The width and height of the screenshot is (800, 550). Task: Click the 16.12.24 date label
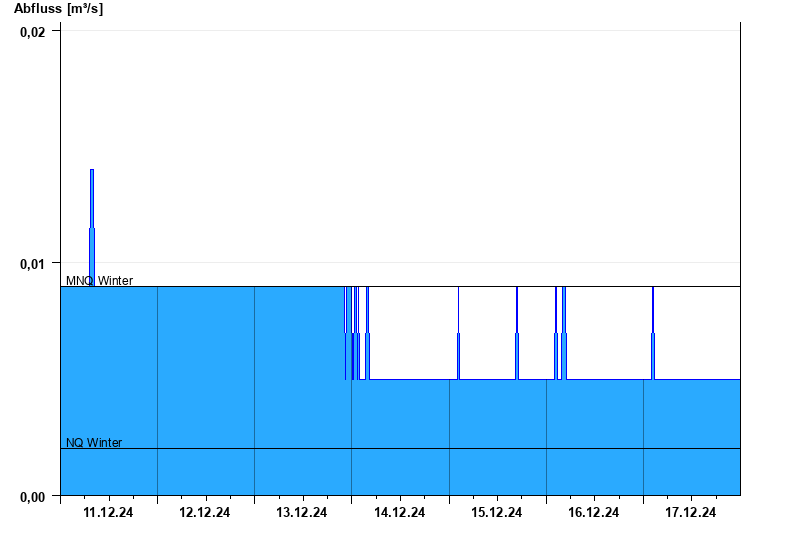[x=593, y=512]
